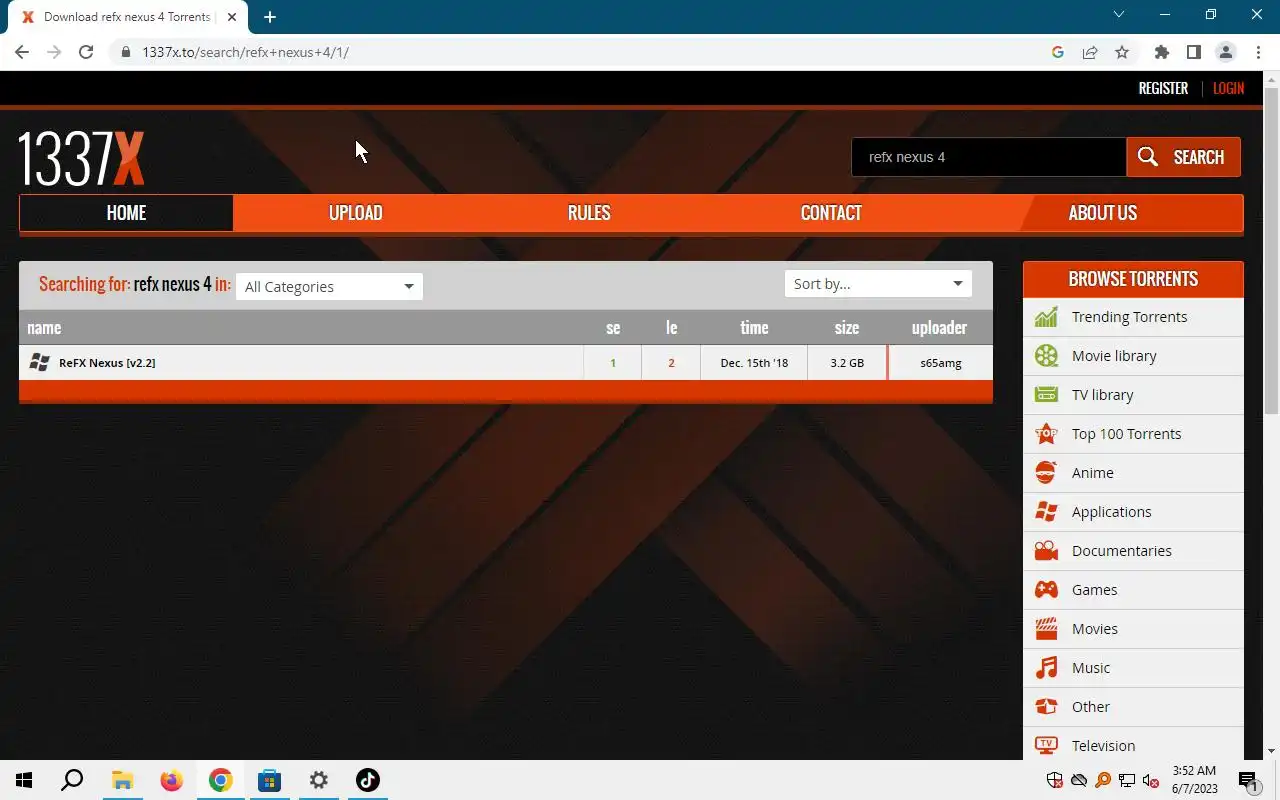Click the page vertical scrollbar
1280x800 pixels.
pyautogui.click(x=1272, y=250)
